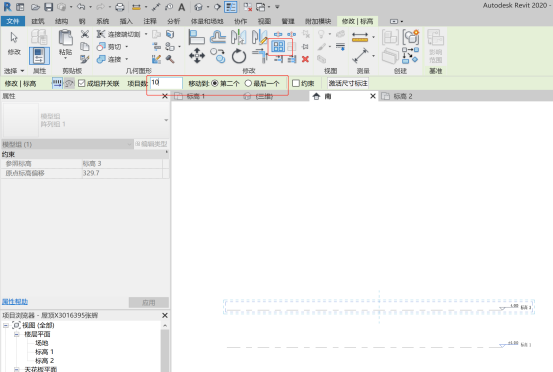The height and width of the screenshot is (372, 553).
Task: Select the Match Type Properties brush icon
Action: 84,59
